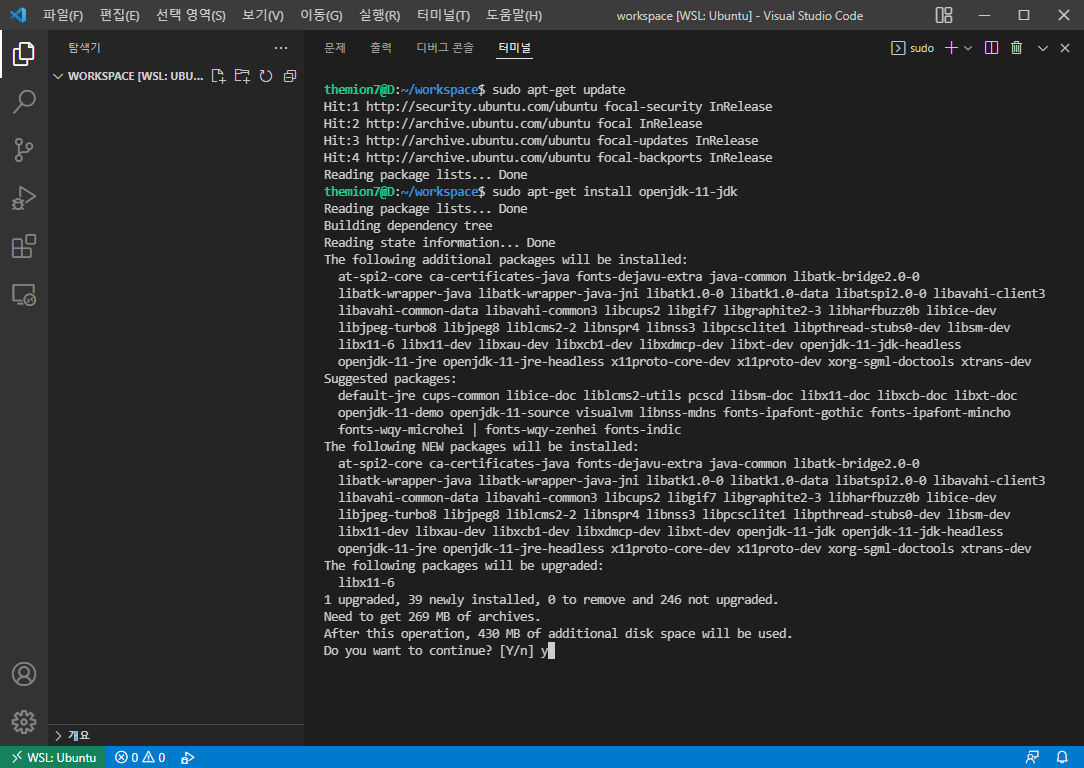Click 'Building dependency tree' line
1084x768 pixels.
[x=408, y=226]
